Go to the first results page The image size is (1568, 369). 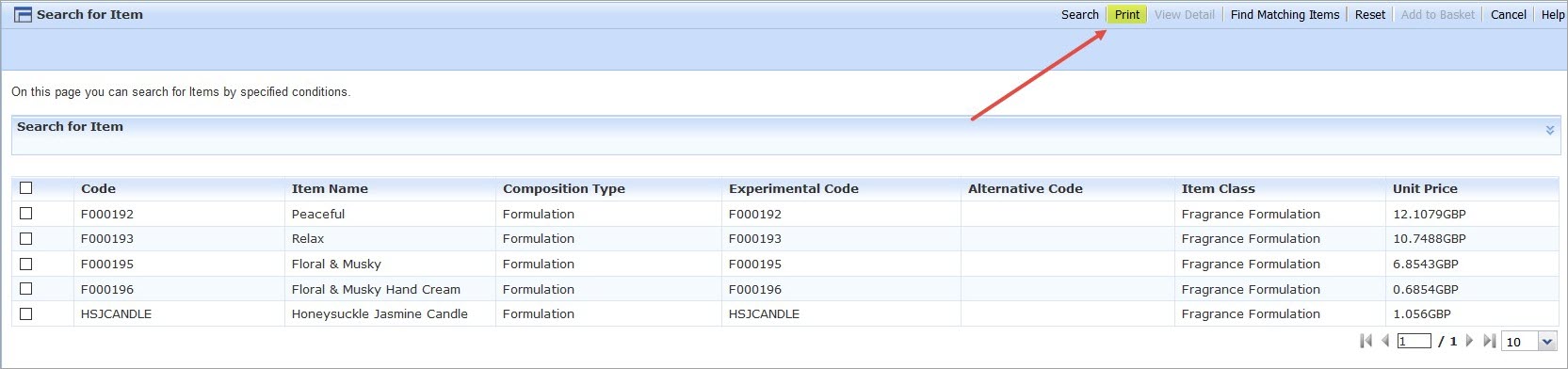1366,341
